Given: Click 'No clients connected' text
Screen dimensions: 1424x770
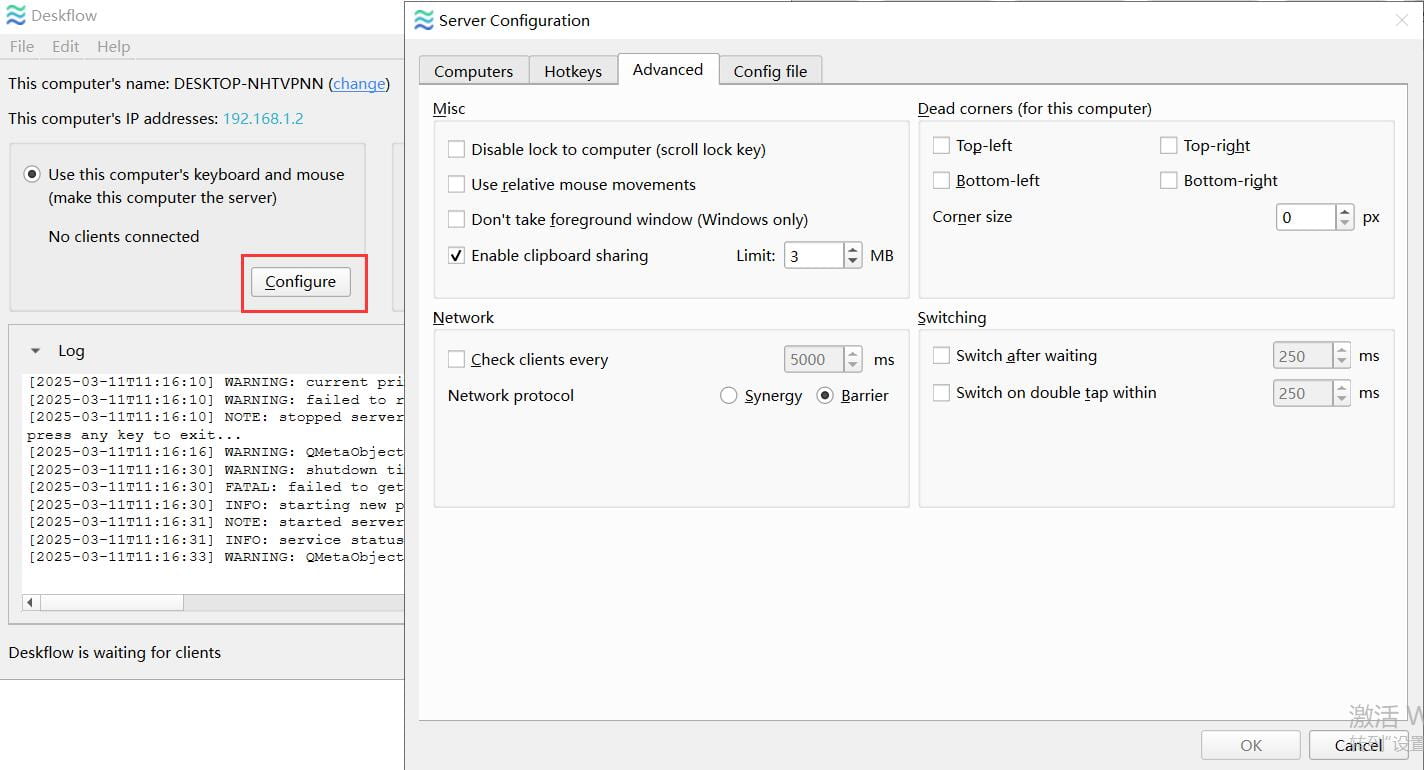Looking at the screenshot, I should tap(124, 236).
